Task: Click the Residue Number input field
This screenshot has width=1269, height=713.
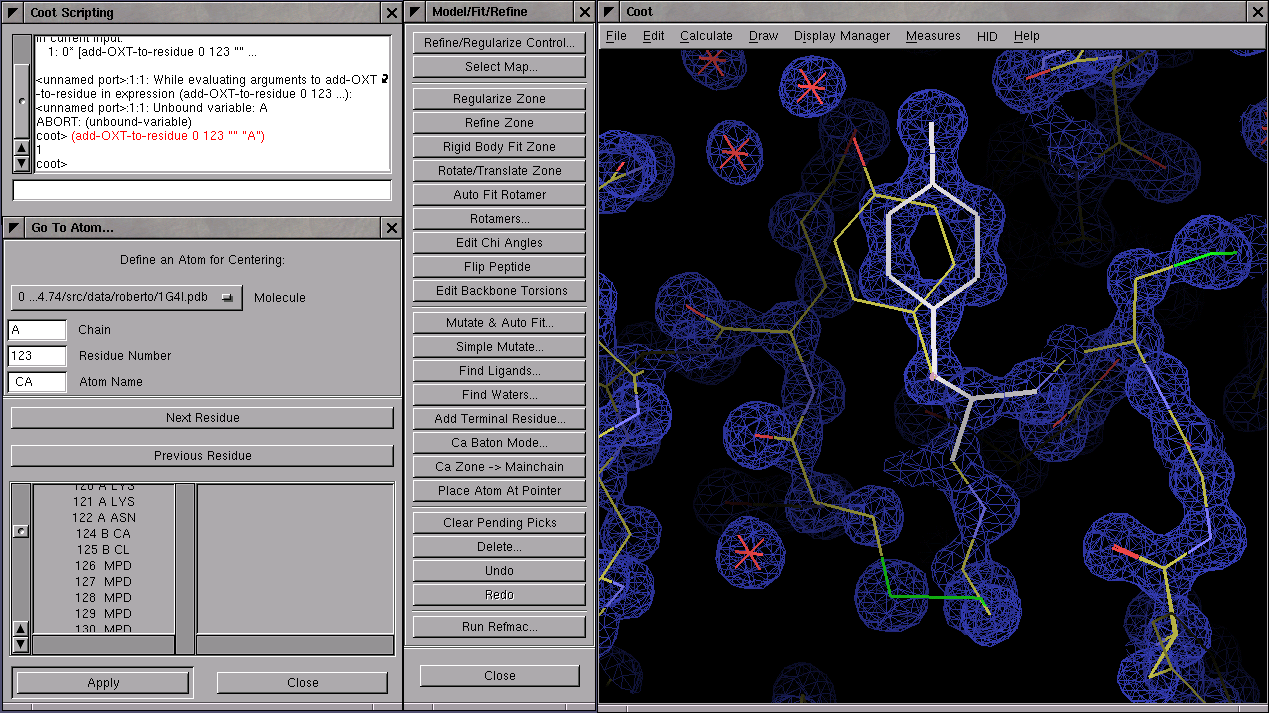Action: [x=37, y=356]
